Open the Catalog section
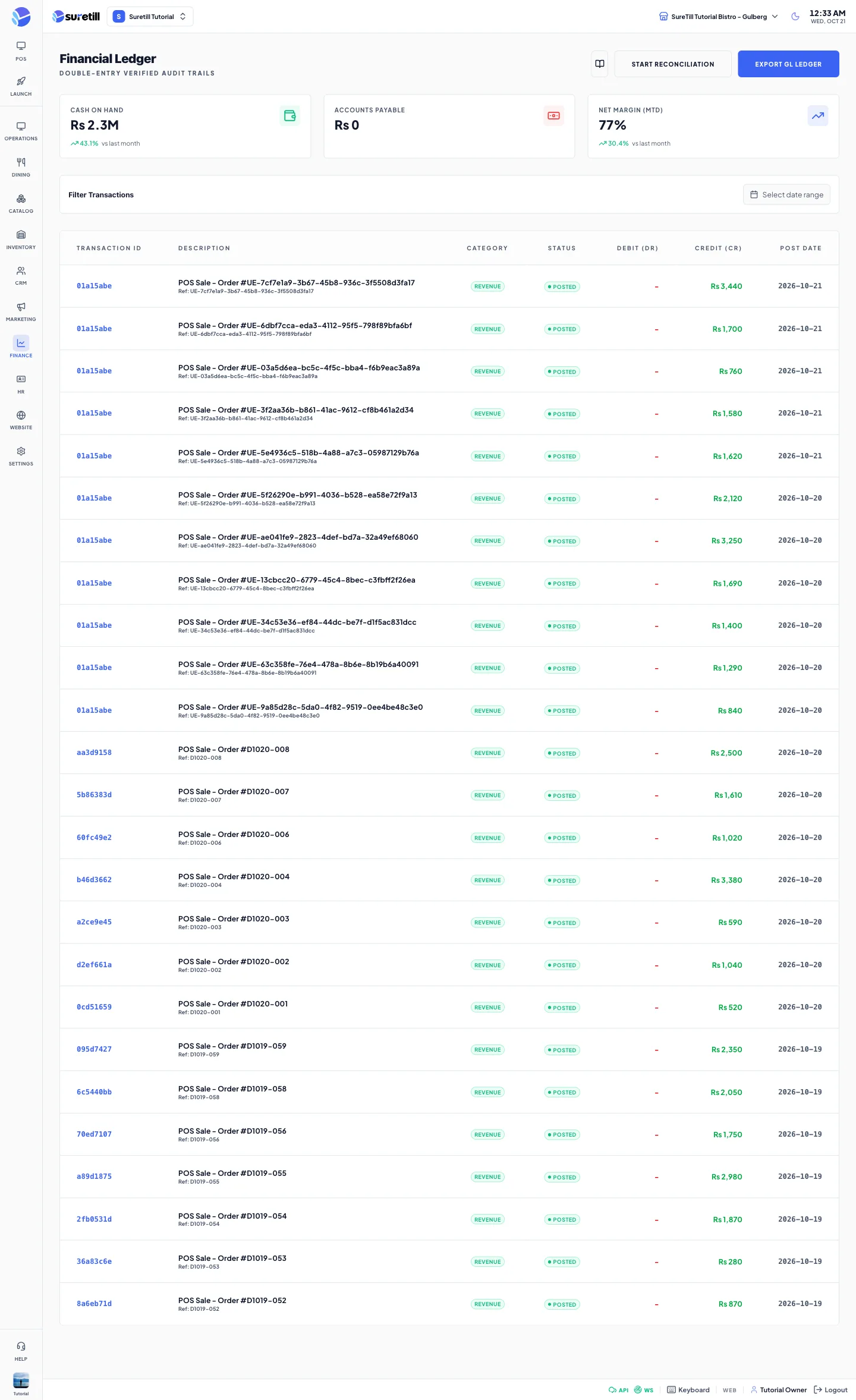The height and width of the screenshot is (1400, 856). click(21, 204)
